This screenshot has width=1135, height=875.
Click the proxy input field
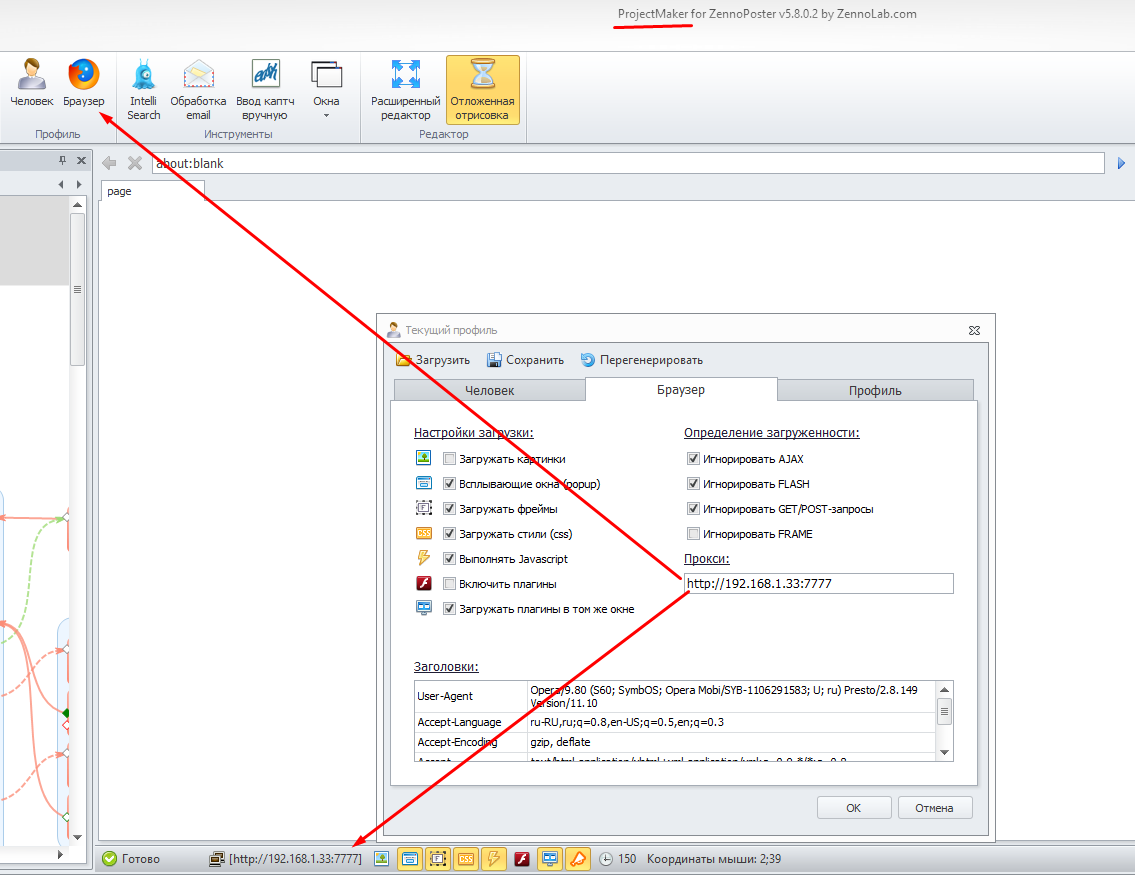(819, 583)
